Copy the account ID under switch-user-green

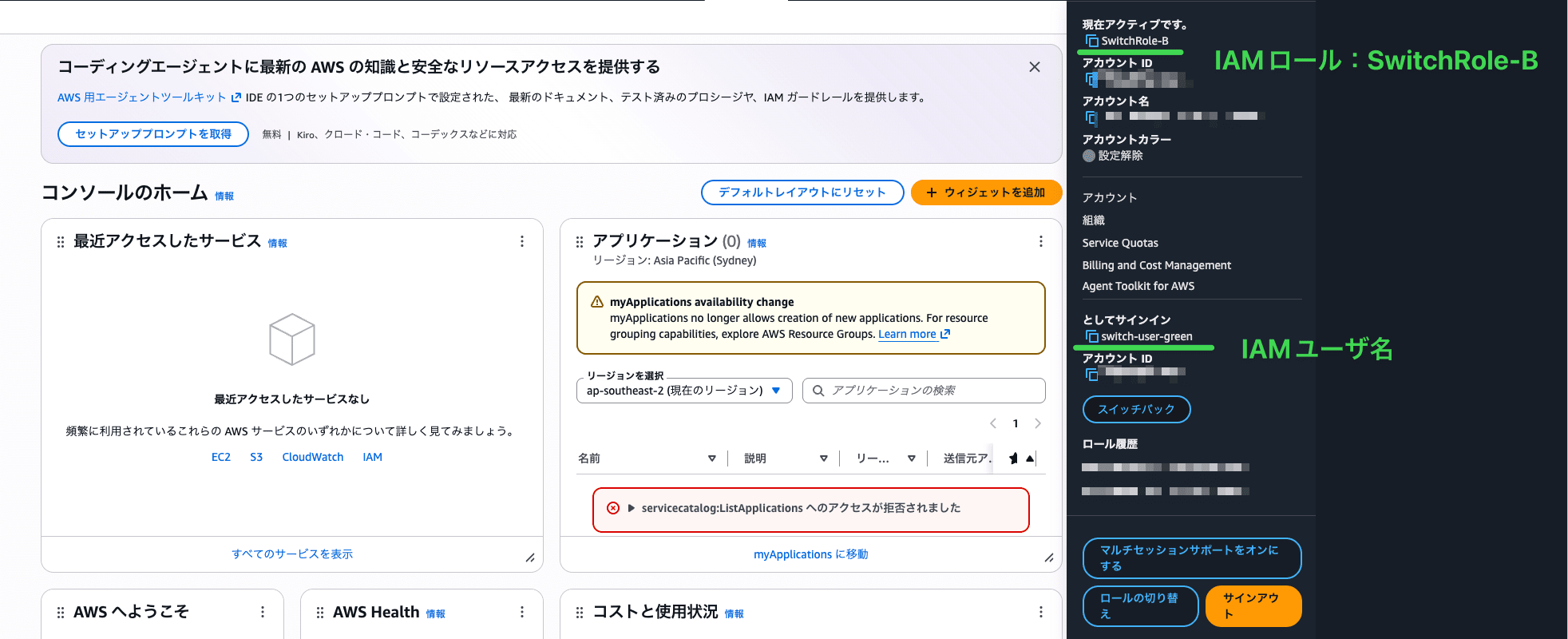[x=1091, y=375]
